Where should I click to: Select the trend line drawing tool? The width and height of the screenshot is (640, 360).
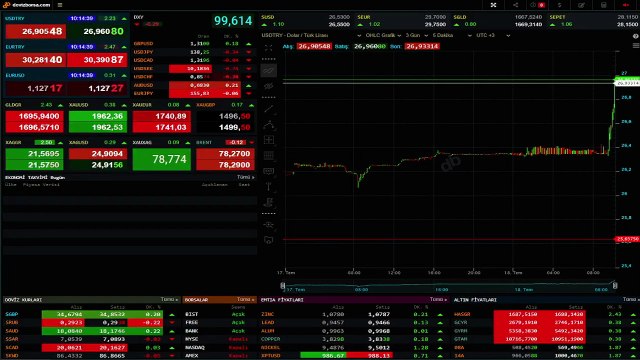[269, 109]
